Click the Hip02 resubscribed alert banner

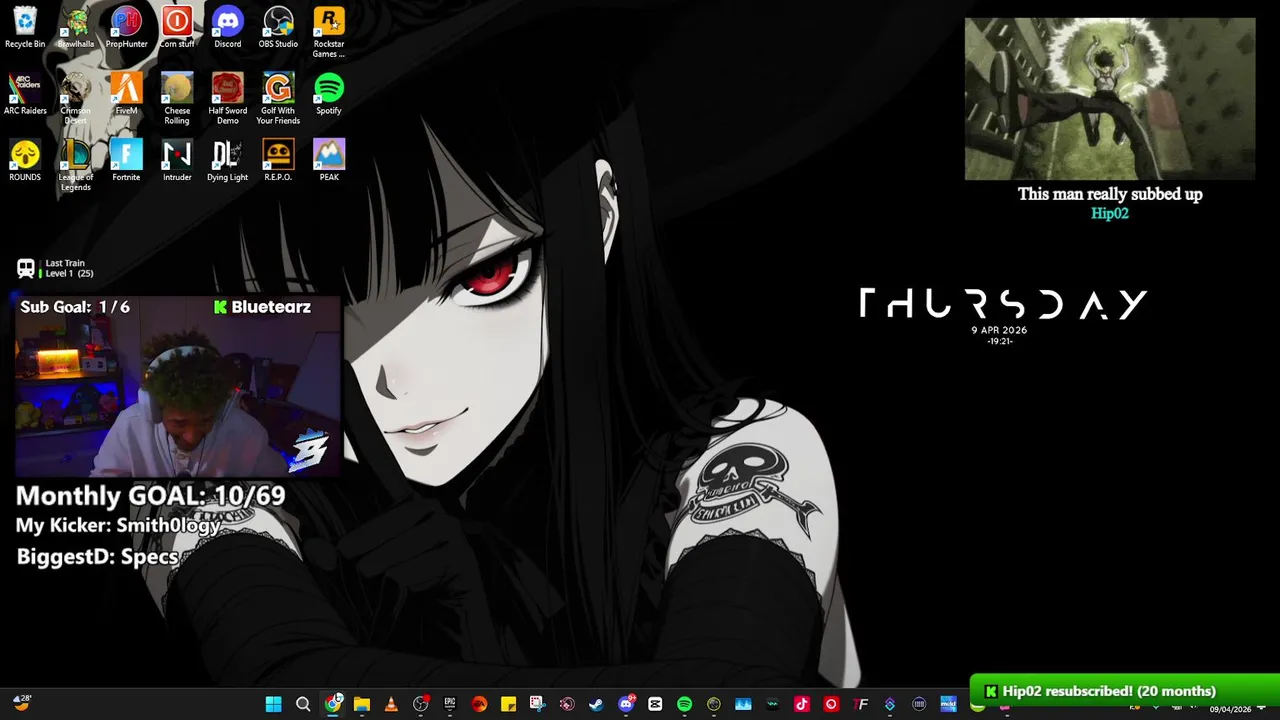coord(1125,691)
